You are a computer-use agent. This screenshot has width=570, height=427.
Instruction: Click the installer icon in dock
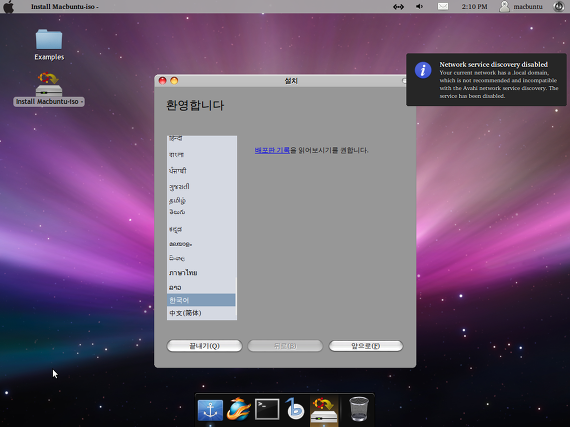[x=324, y=411]
